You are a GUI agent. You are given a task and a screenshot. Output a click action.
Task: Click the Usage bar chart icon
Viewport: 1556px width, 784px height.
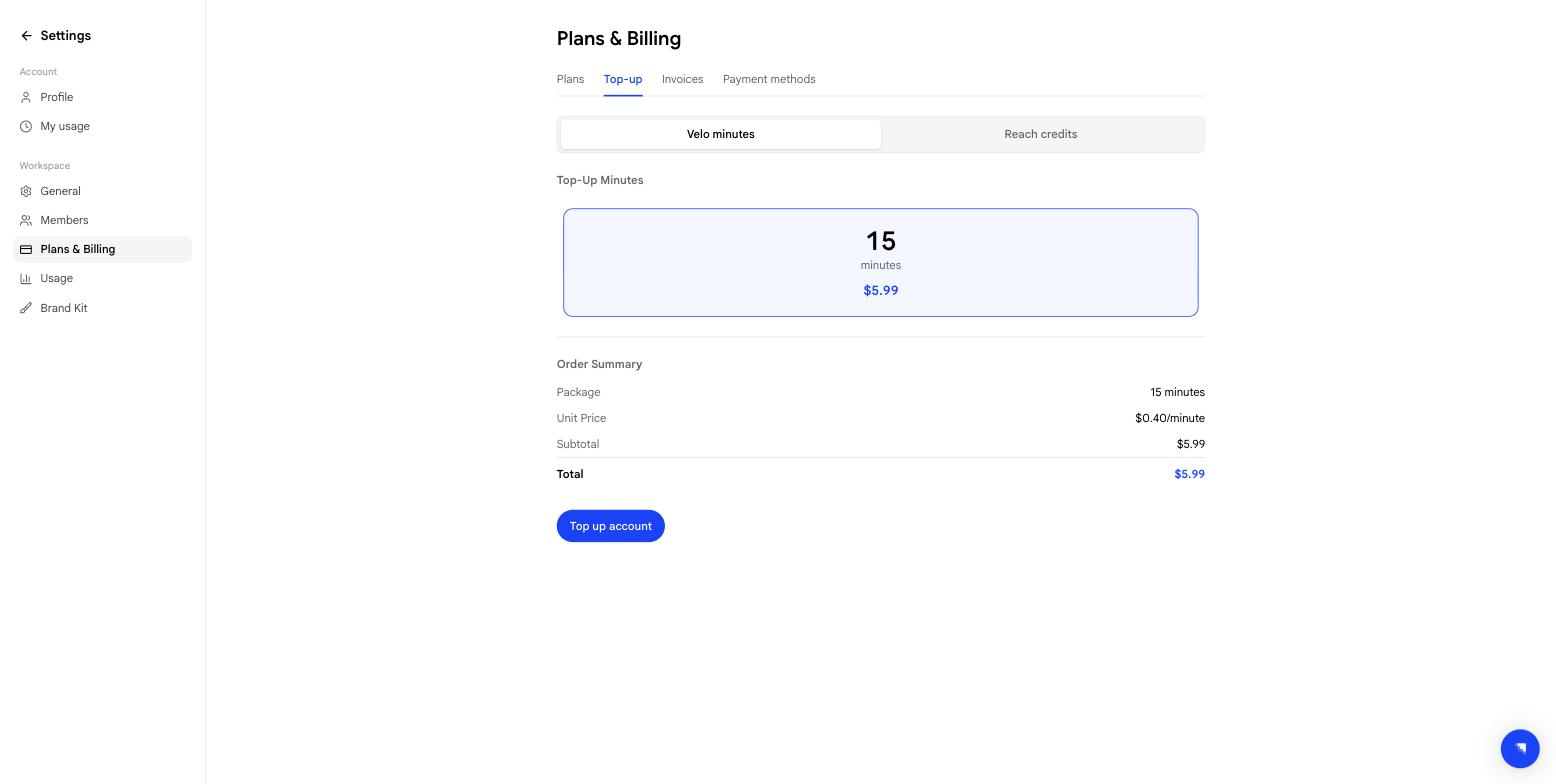[26, 278]
